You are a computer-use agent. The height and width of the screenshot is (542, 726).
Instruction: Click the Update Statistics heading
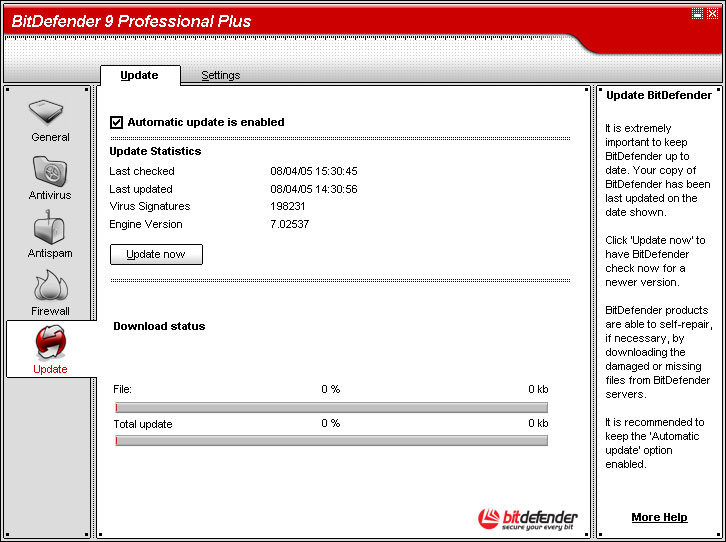coord(155,151)
